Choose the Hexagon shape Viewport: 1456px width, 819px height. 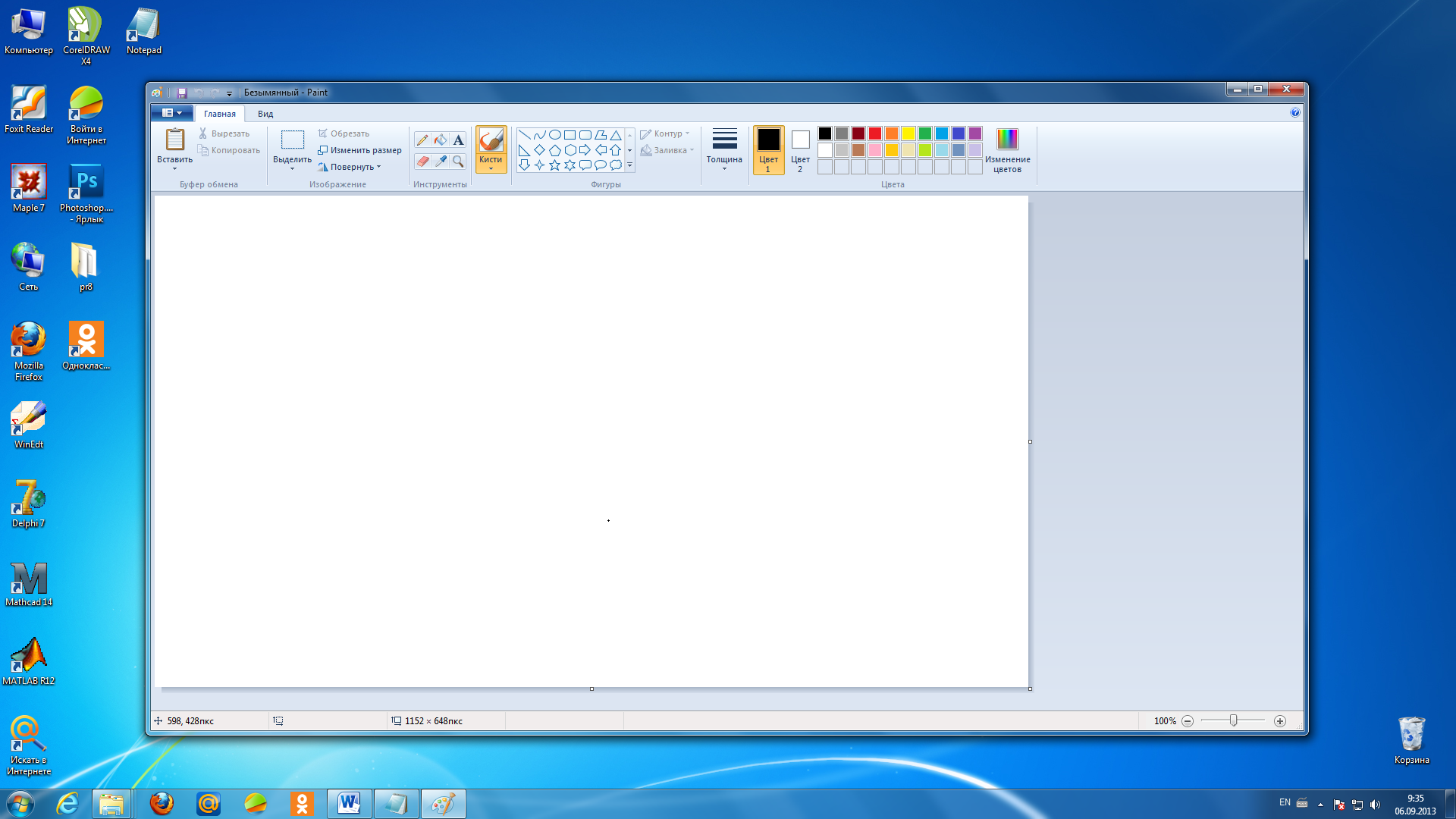570,150
